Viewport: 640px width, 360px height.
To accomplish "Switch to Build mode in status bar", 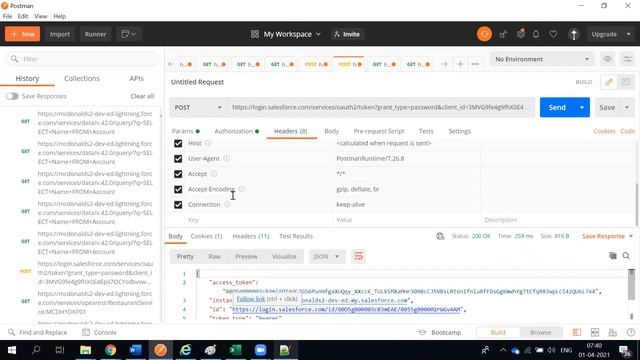I will click(x=498, y=333).
